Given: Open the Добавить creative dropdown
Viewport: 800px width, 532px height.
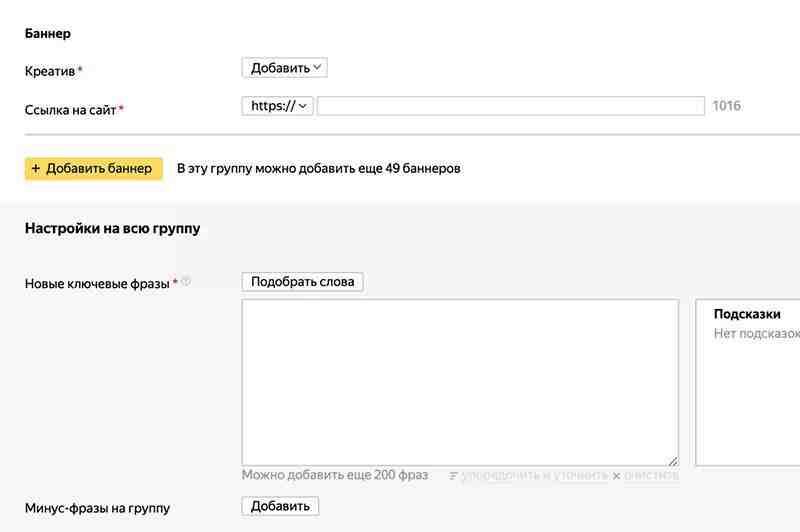Looking at the screenshot, I should click(x=284, y=68).
